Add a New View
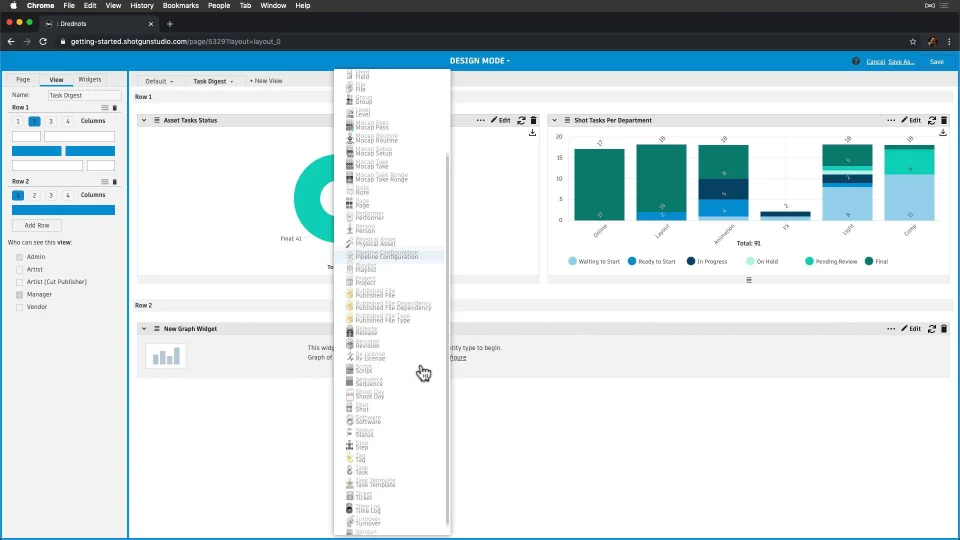The image size is (960, 540). [x=266, y=81]
